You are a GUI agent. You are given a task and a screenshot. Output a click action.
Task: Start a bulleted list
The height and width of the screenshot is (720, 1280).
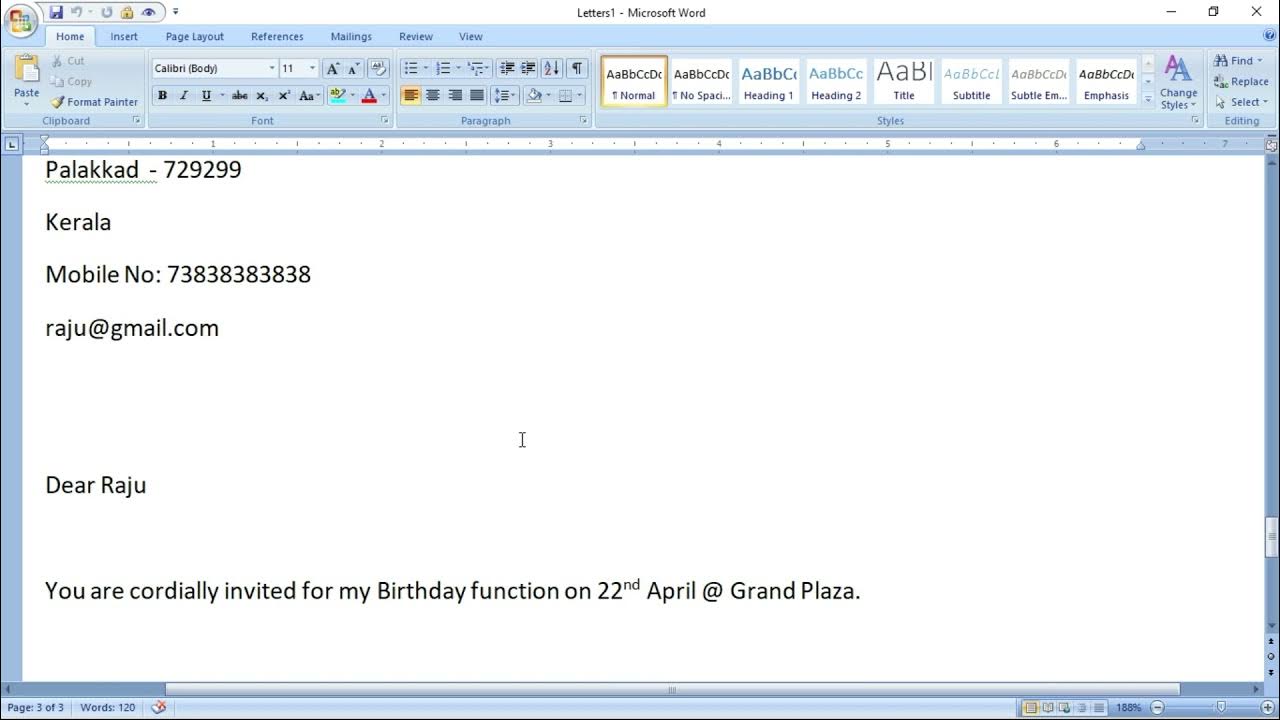pos(411,68)
